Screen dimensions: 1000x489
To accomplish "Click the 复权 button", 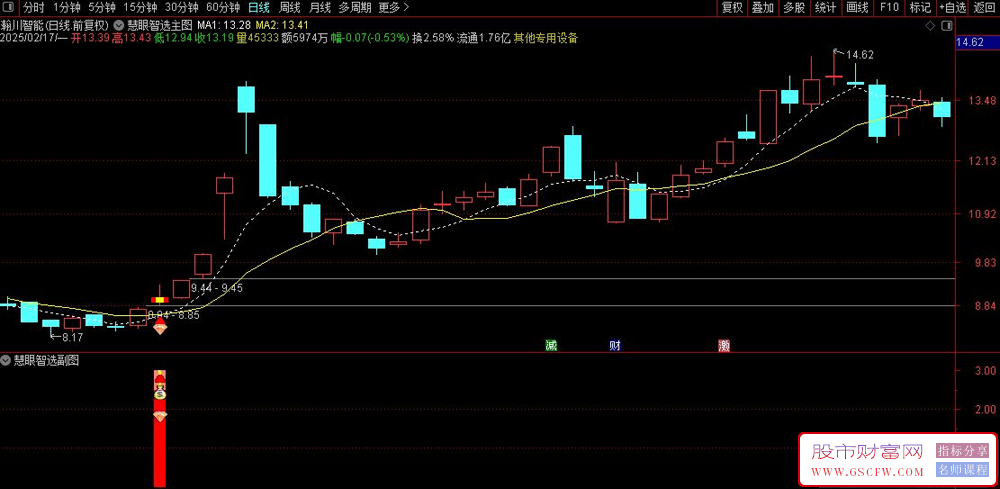I will pyautogui.click(x=732, y=8).
